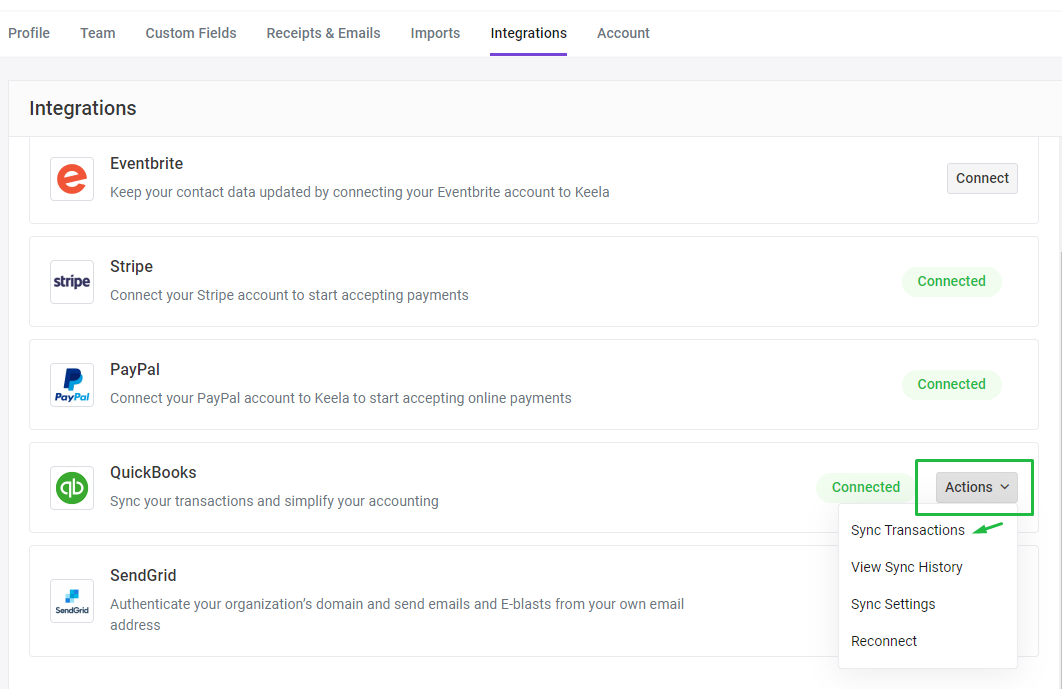
Task: Click the Stripe integration title
Action: (x=131, y=266)
